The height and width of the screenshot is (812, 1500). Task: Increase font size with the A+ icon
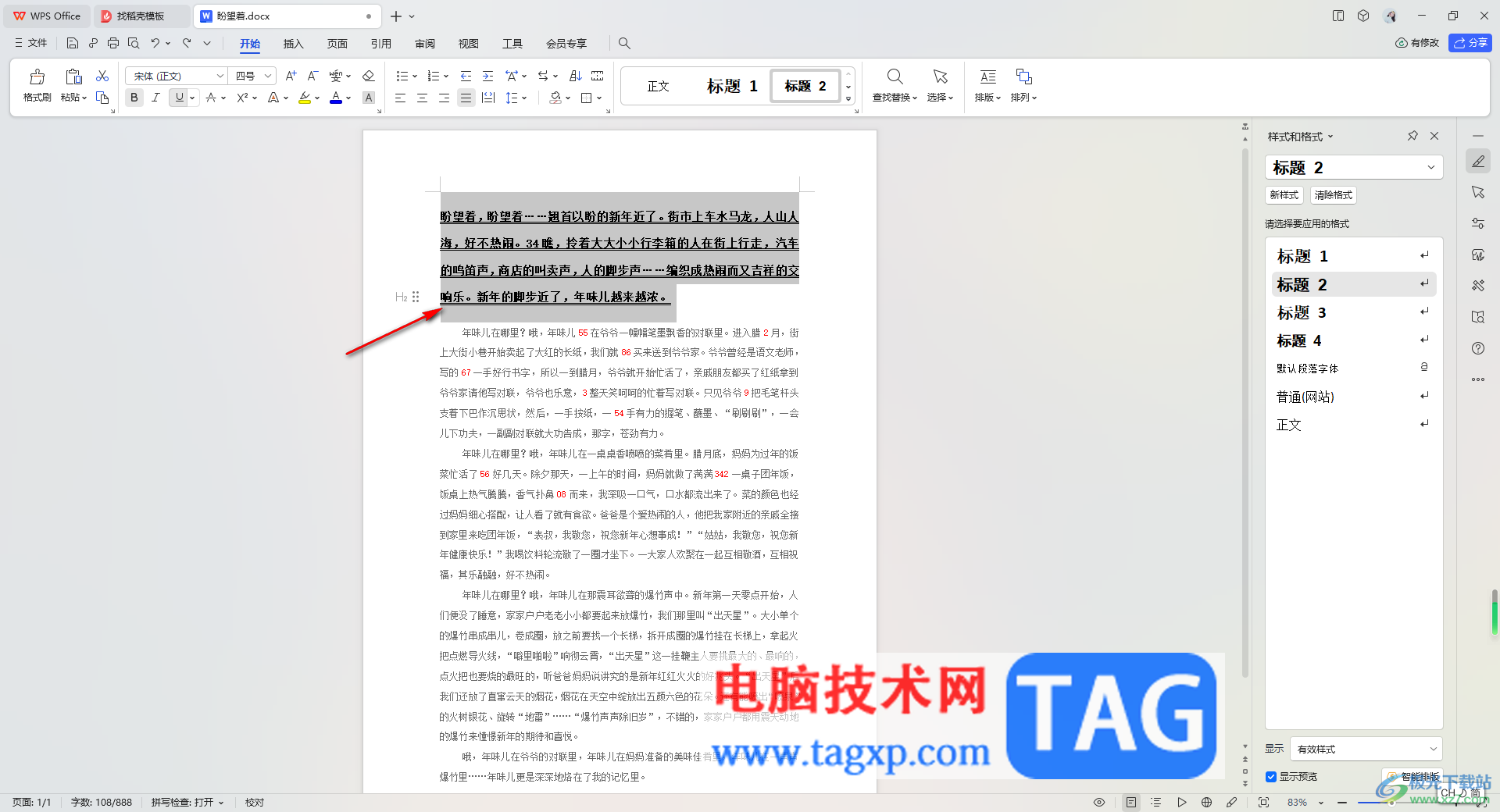291,76
